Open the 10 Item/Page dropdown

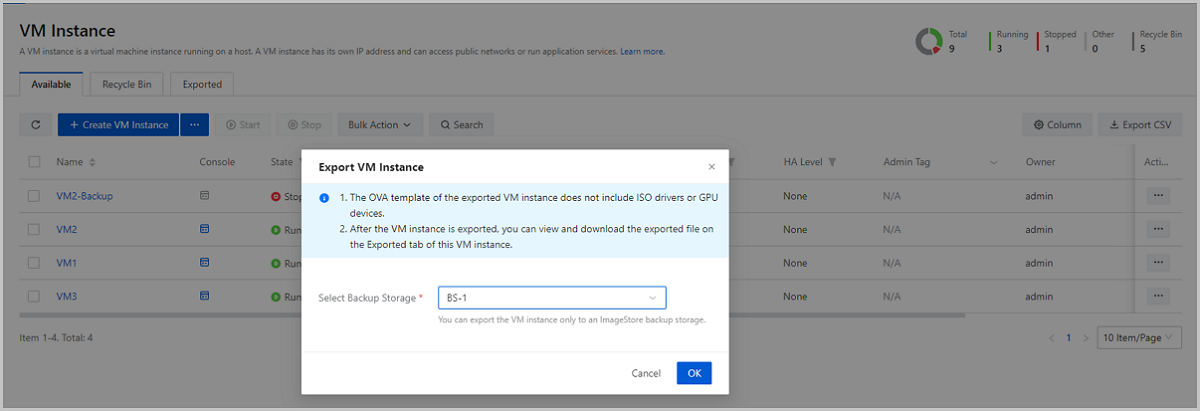(x=1139, y=338)
